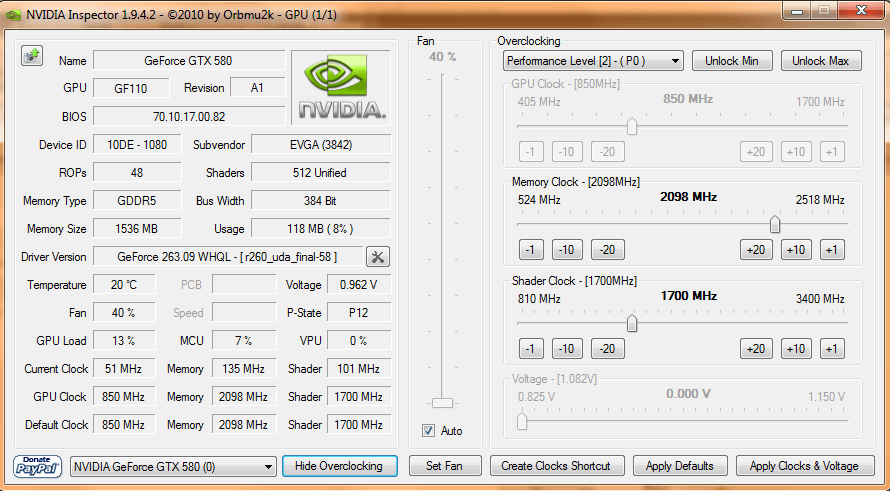Click GPU Clock -20 button
This screenshot has height=491, width=890.
607,152
